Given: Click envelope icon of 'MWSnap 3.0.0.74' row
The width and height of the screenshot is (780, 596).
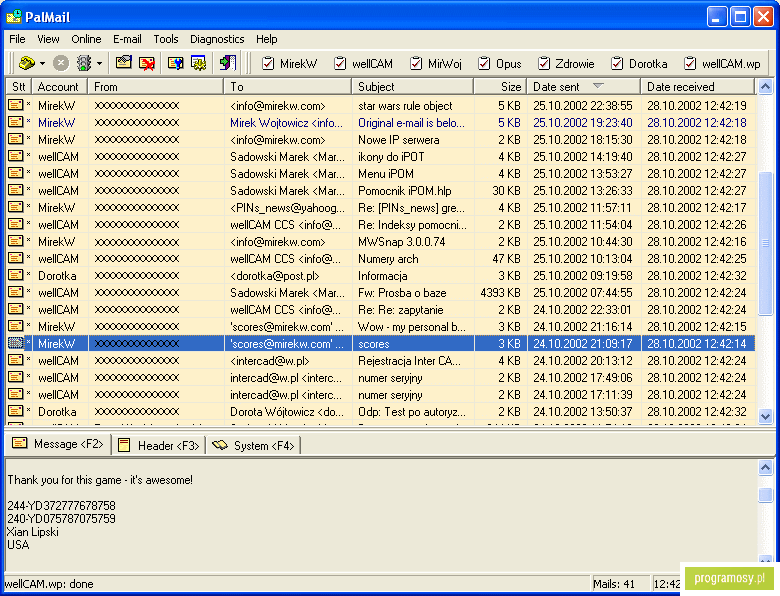Looking at the screenshot, I should point(15,241).
